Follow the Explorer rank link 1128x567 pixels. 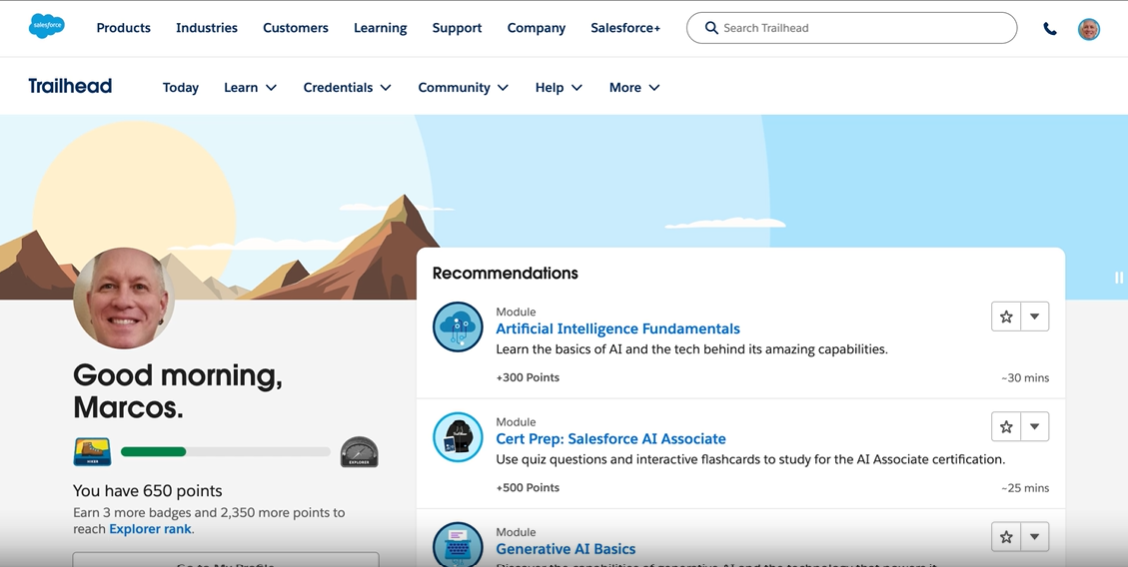tap(150, 529)
